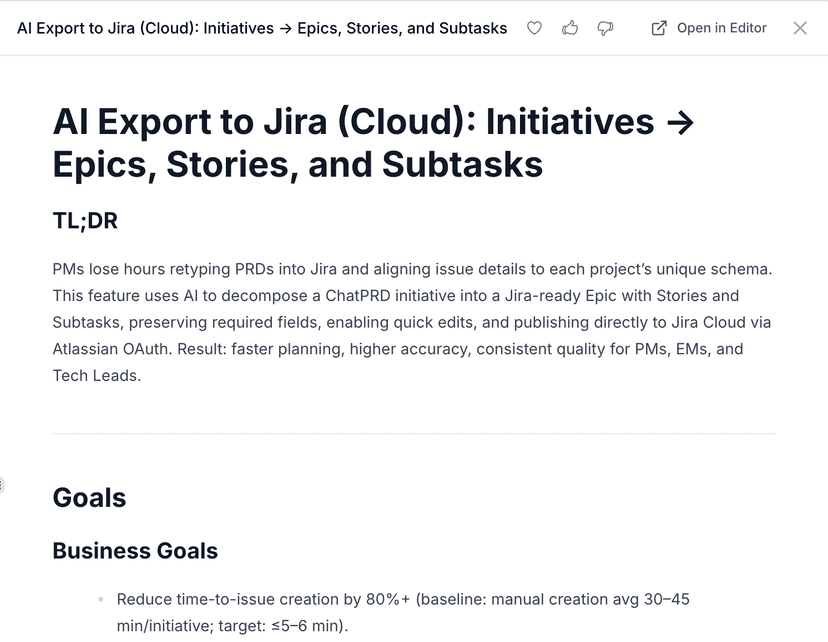Open the document in the Editor

coord(707,28)
